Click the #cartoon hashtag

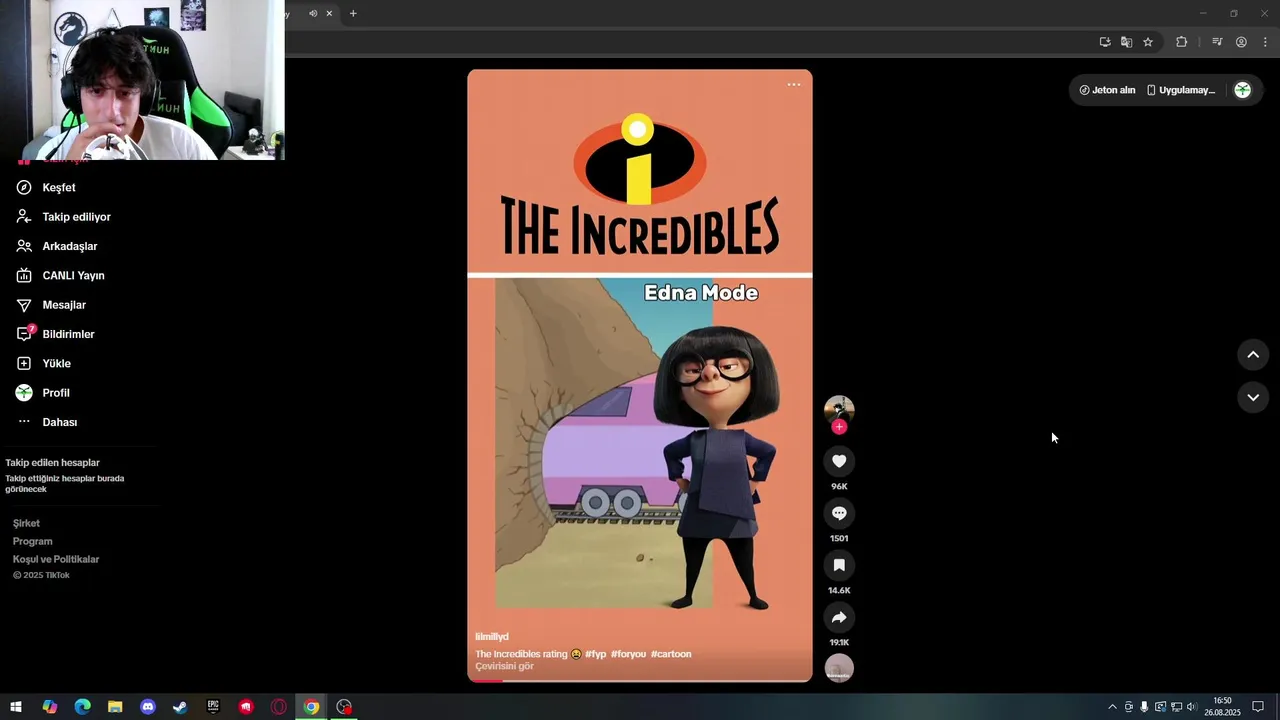[x=671, y=654]
